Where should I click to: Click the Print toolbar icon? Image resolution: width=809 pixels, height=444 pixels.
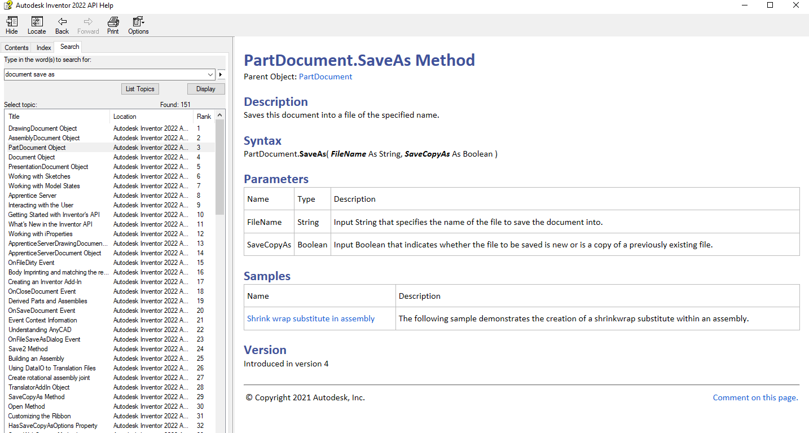(x=113, y=25)
